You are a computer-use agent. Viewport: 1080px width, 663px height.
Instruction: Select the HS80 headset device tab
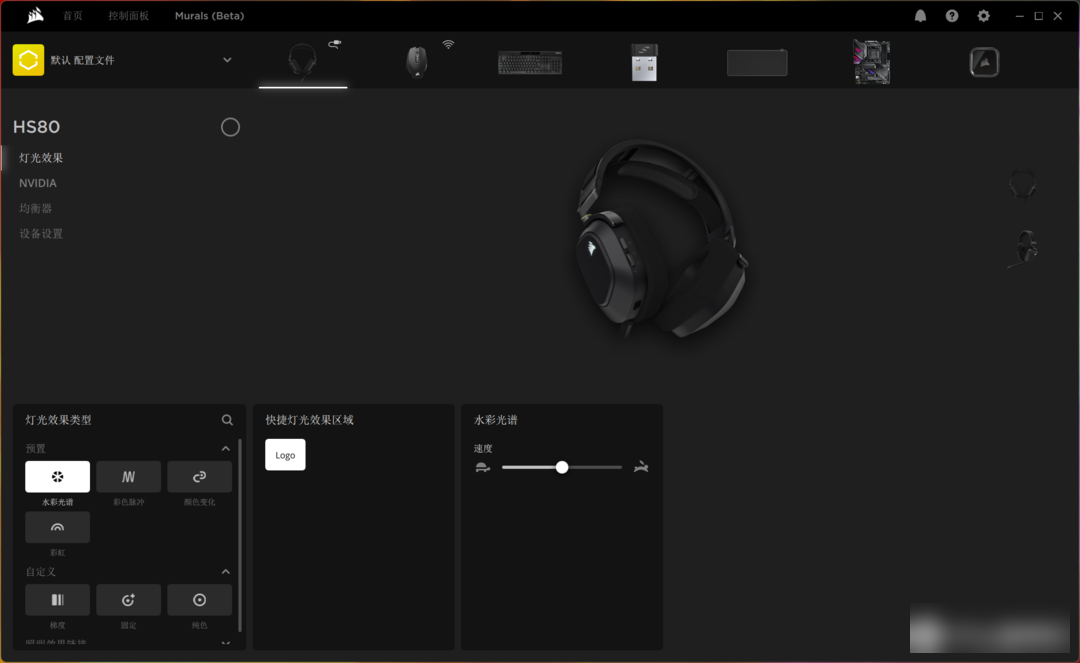[x=303, y=61]
